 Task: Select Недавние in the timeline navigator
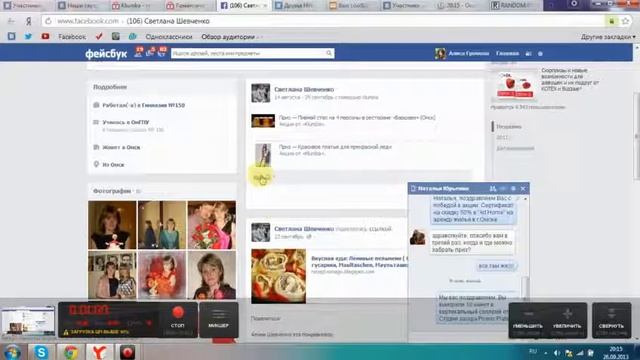pos(509,127)
